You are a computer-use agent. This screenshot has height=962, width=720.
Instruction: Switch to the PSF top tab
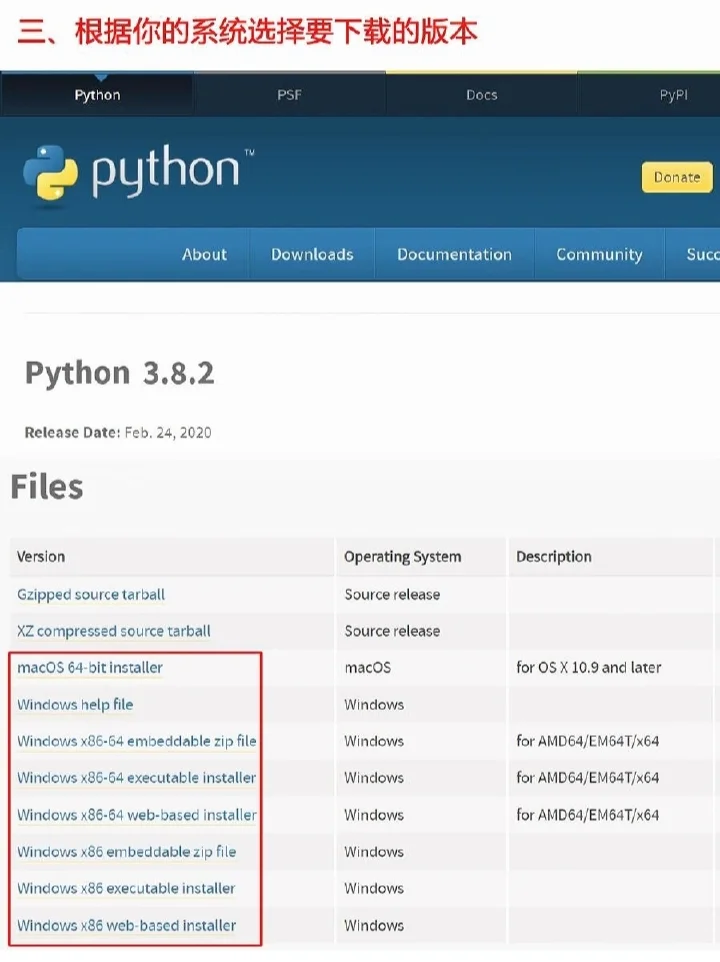[289, 94]
